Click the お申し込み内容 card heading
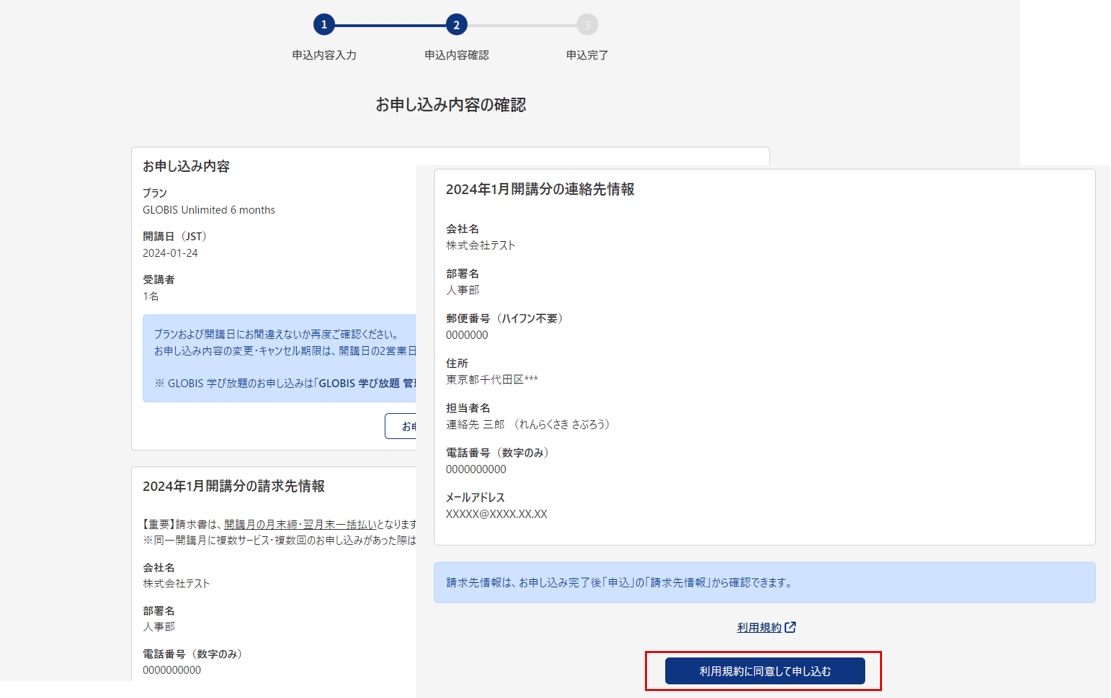Viewport: 1111px width, 698px height. coord(186,167)
